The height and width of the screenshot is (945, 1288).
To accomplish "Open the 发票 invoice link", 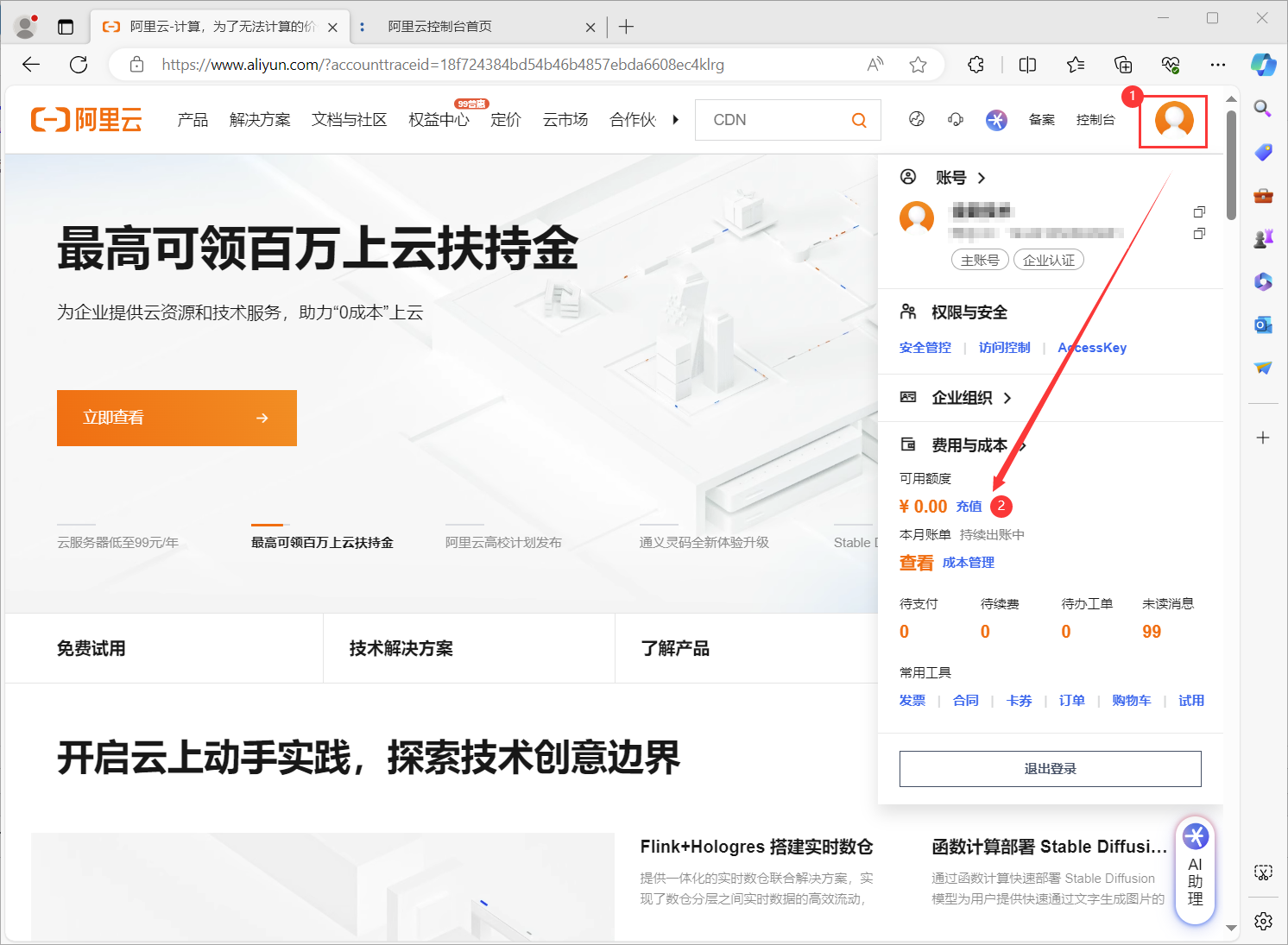I will [x=912, y=701].
